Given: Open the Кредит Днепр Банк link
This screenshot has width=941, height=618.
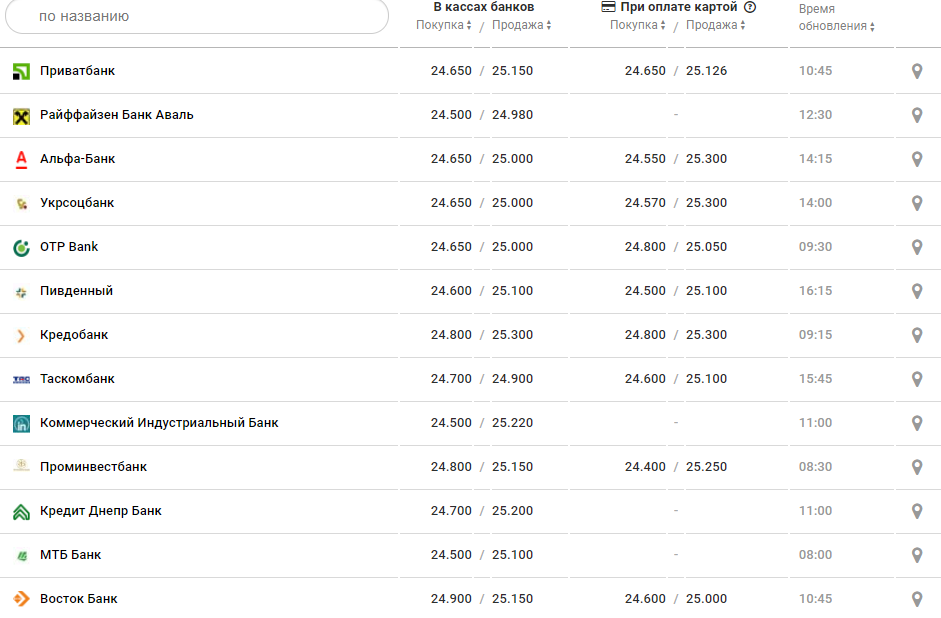Looking at the screenshot, I should click(101, 511).
